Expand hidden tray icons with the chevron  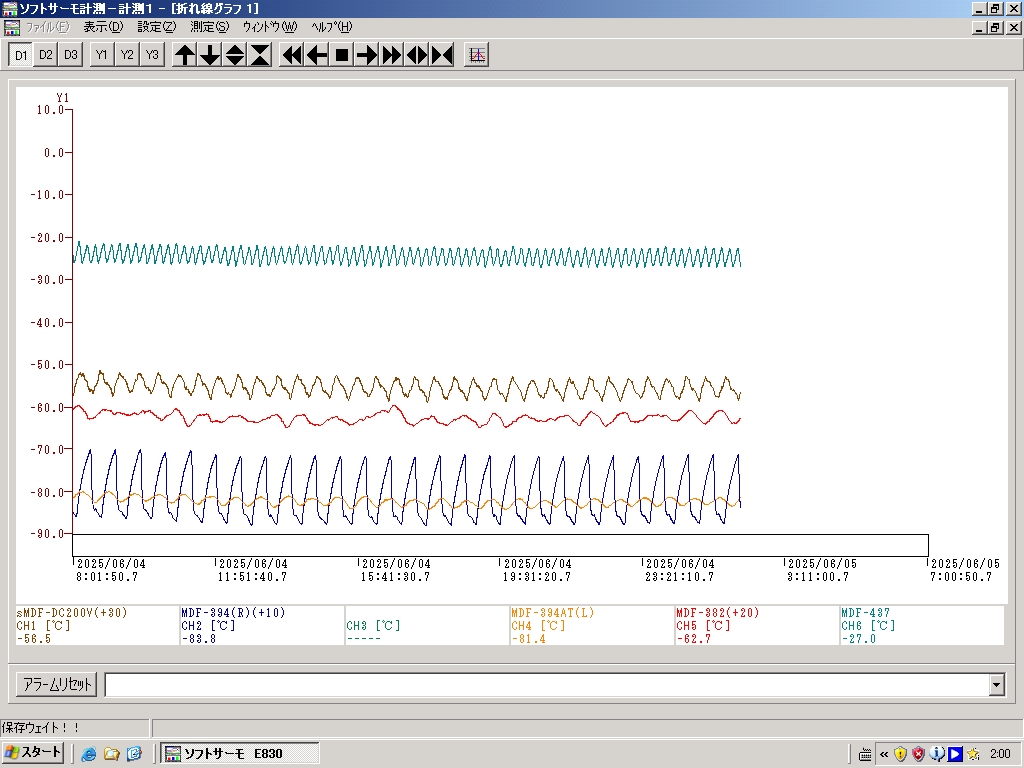(884, 754)
